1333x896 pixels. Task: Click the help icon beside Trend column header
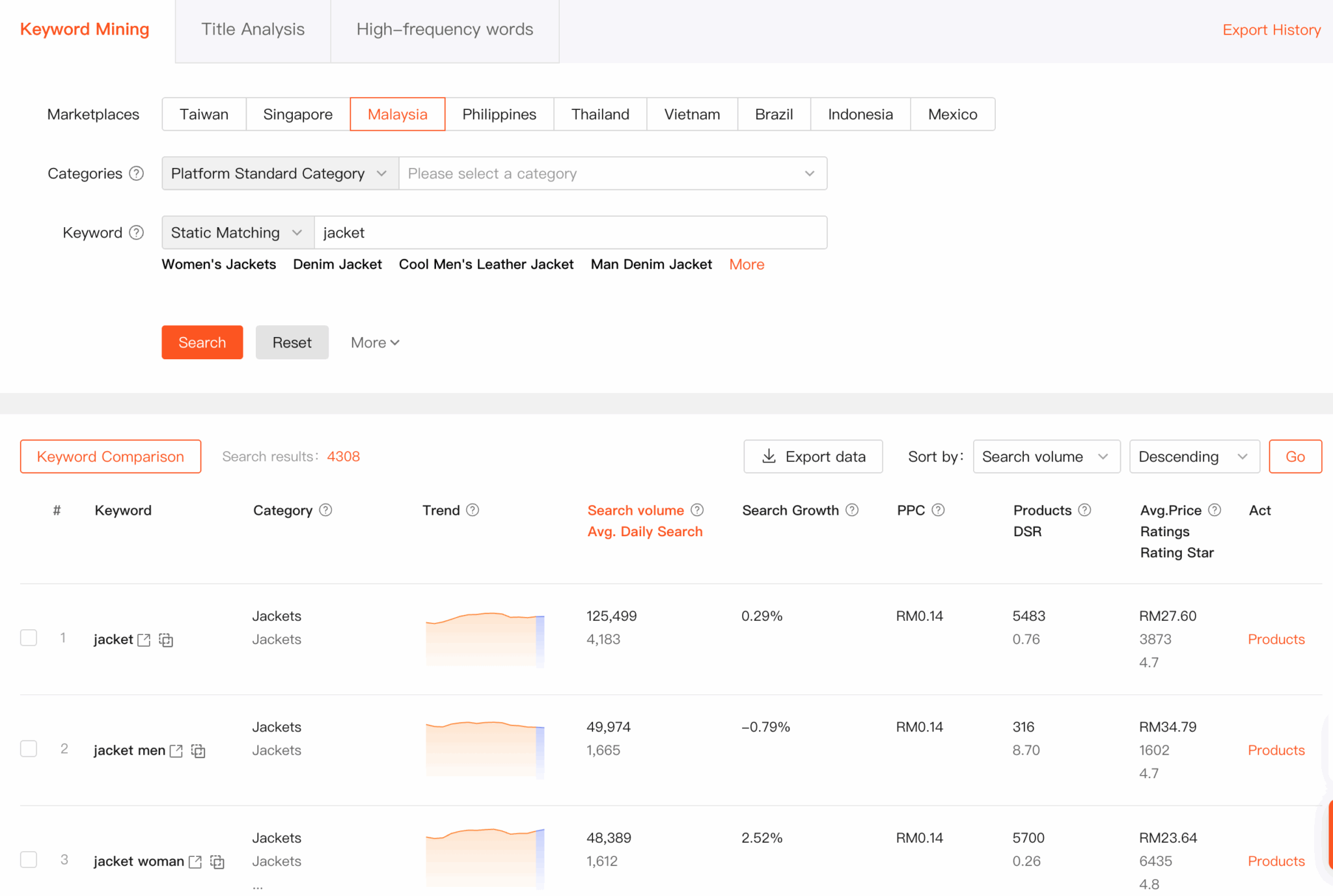pyautogui.click(x=473, y=510)
